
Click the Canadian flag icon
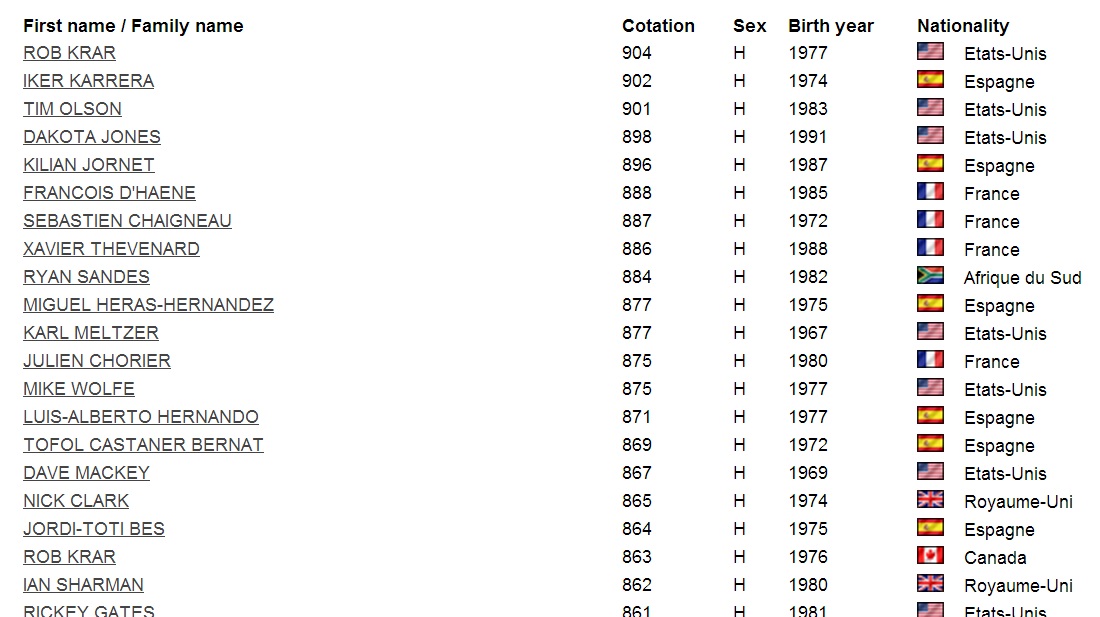pos(930,555)
